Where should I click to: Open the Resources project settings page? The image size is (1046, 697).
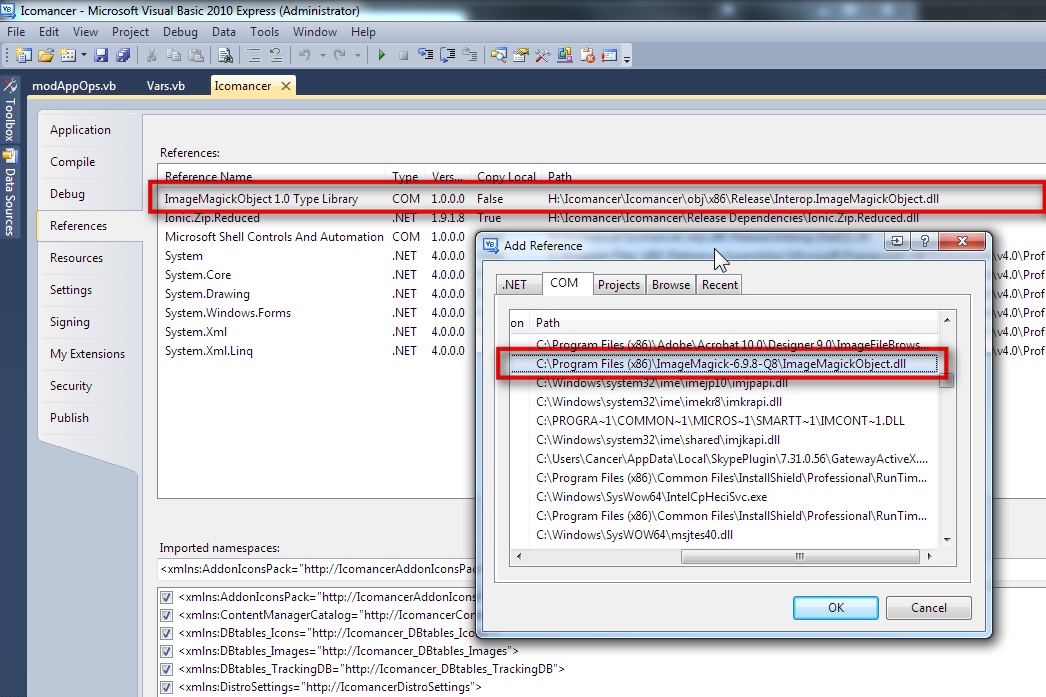pyautogui.click(x=77, y=258)
